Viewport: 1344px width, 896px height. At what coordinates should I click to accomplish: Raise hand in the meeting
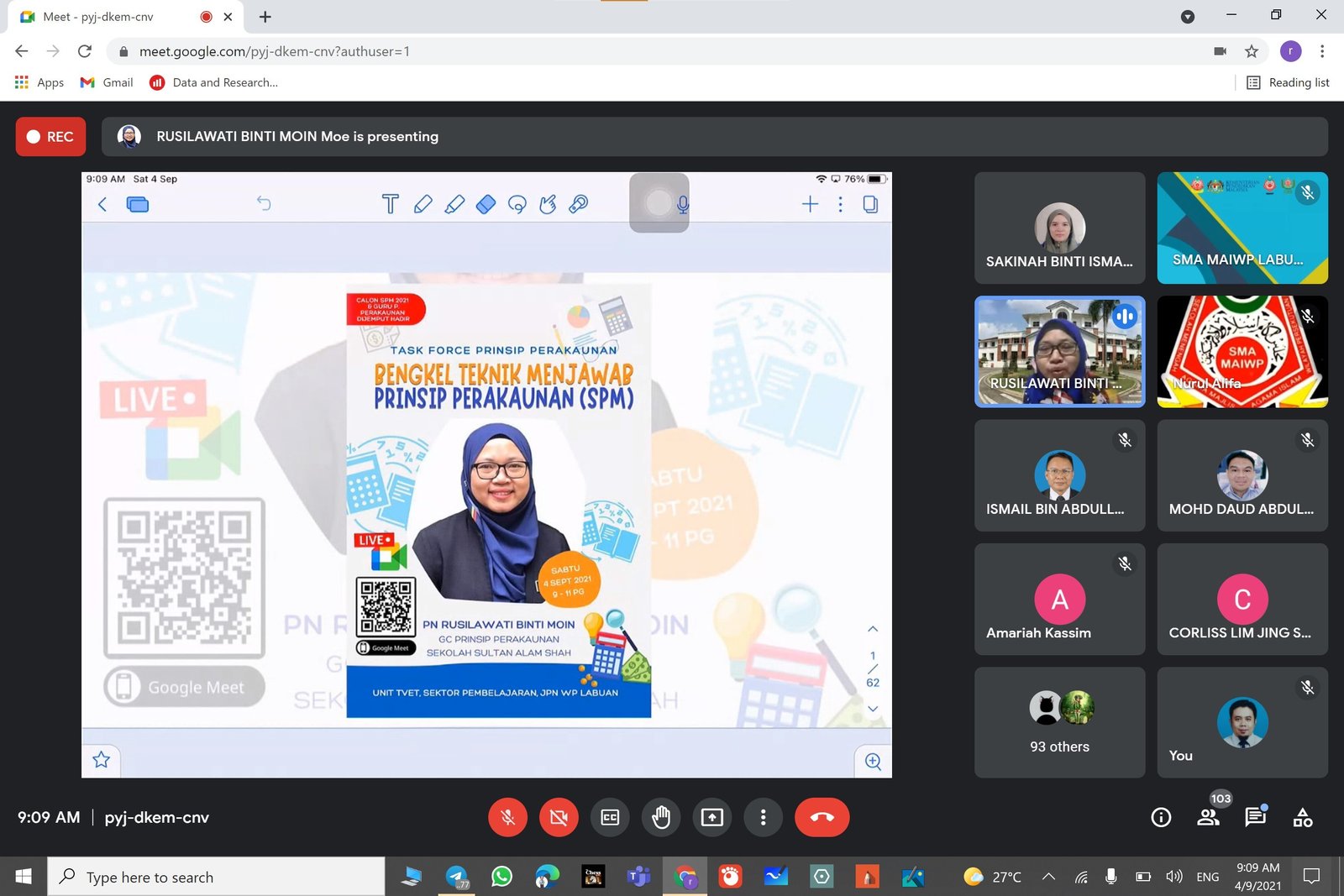(661, 817)
